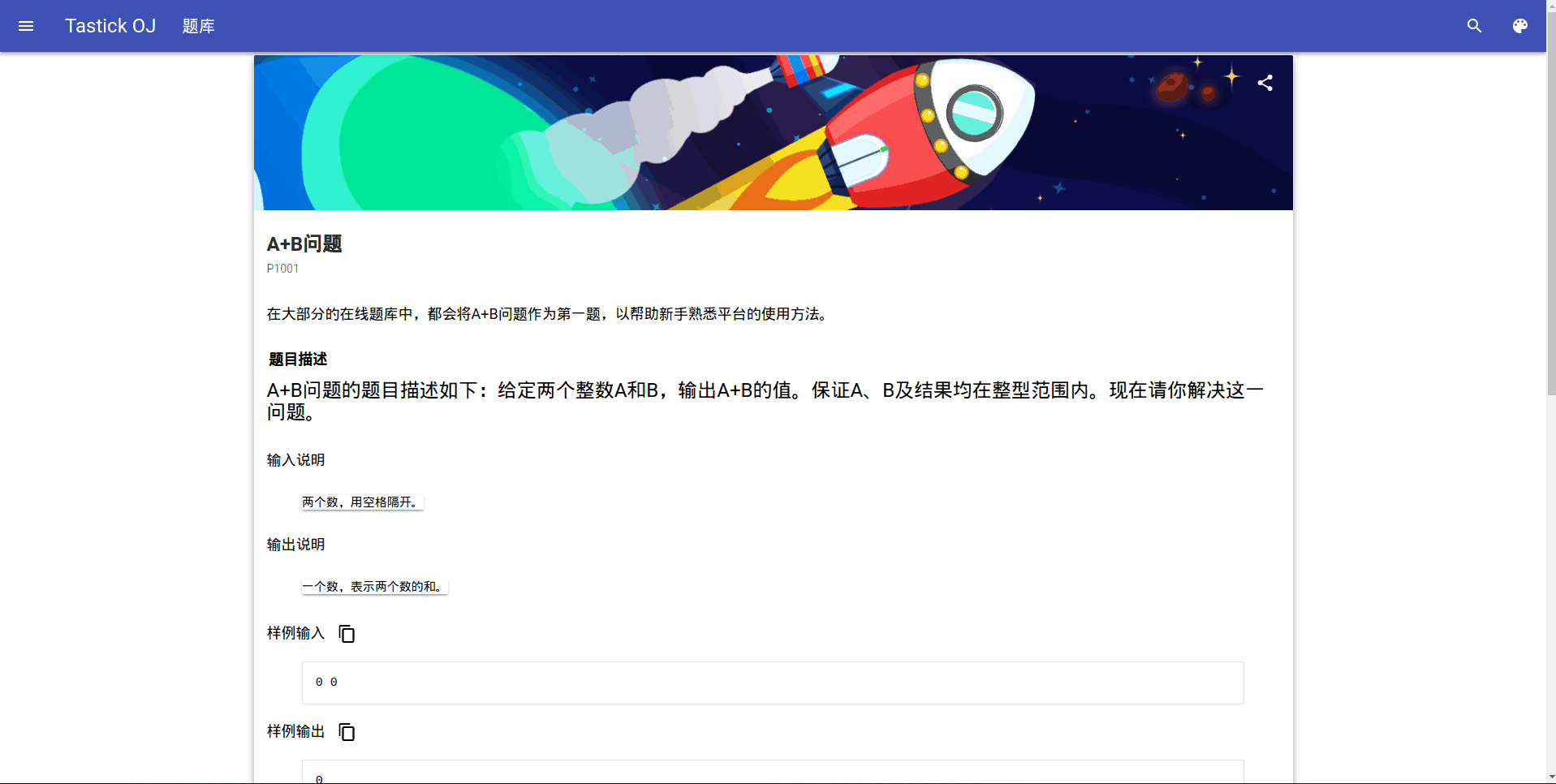This screenshot has width=1556, height=784.
Task: Click the 样例输入 label
Action: (x=295, y=633)
